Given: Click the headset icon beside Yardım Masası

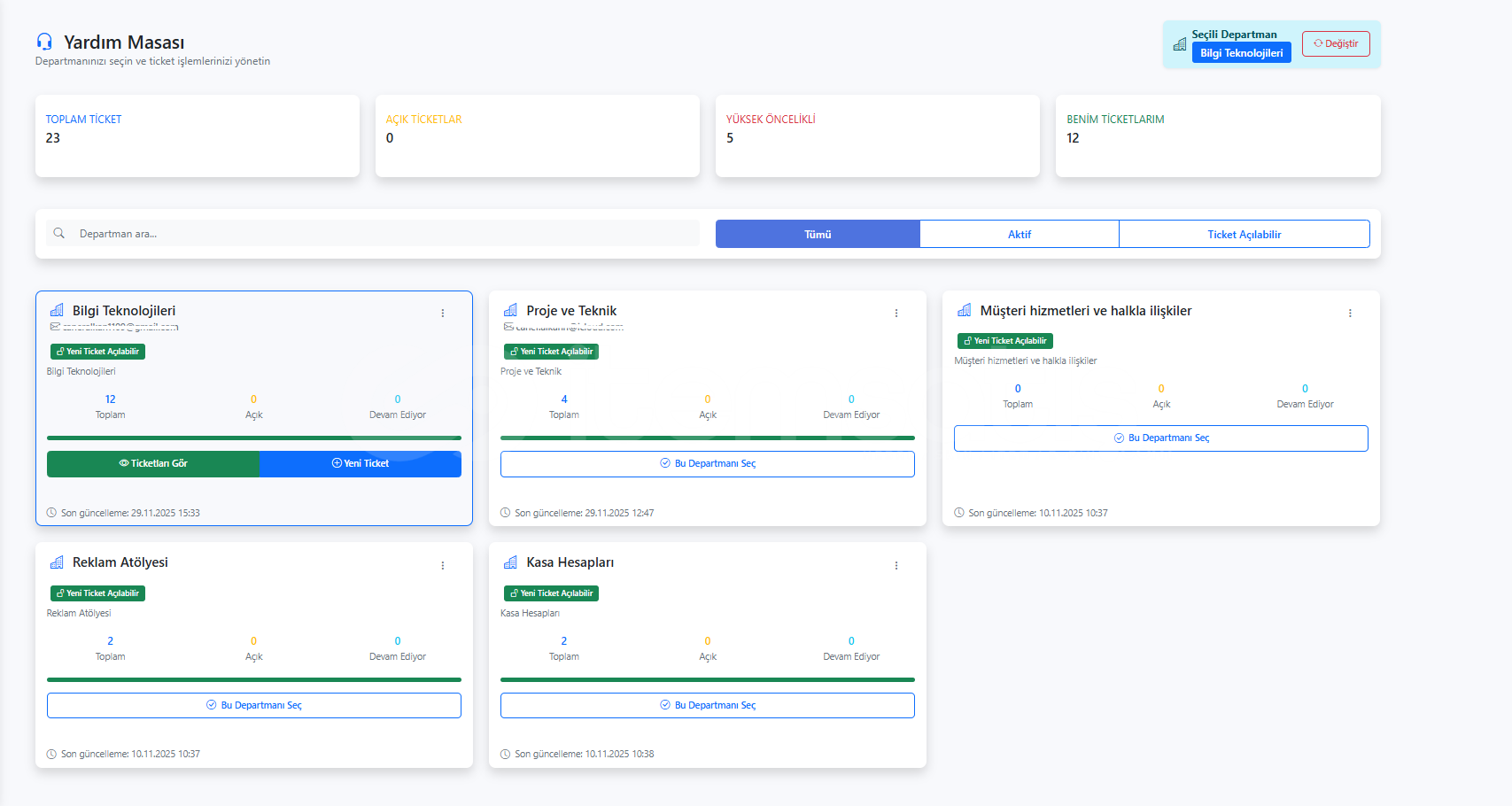Looking at the screenshot, I should (44, 42).
